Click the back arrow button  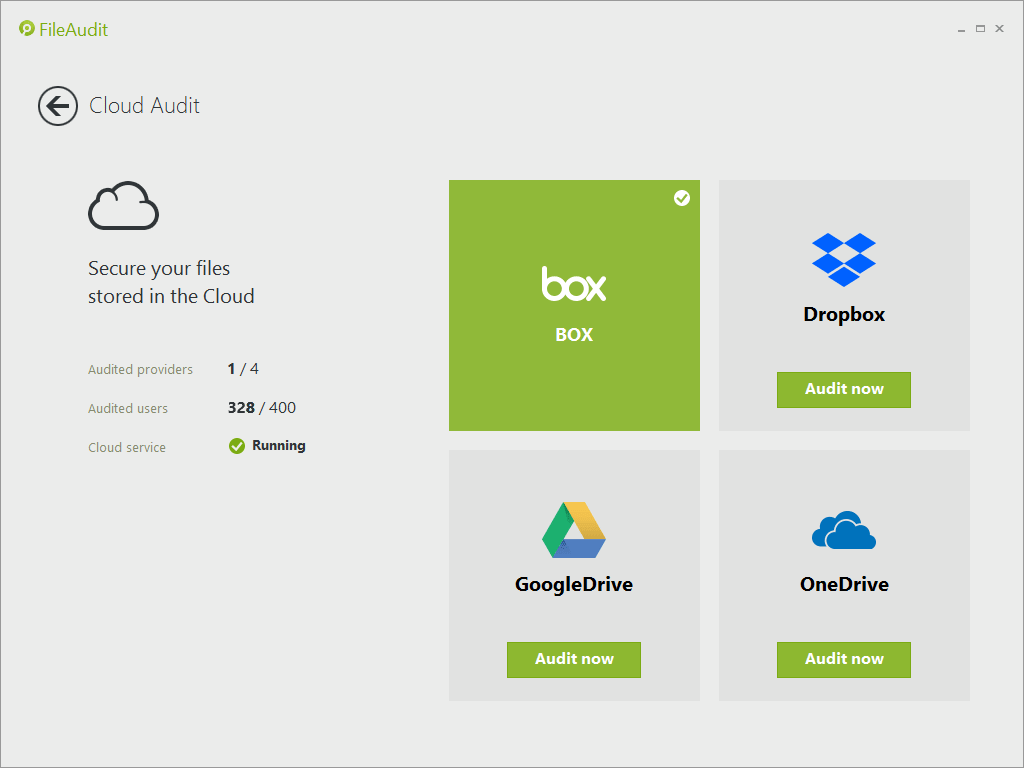coord(58,106)
